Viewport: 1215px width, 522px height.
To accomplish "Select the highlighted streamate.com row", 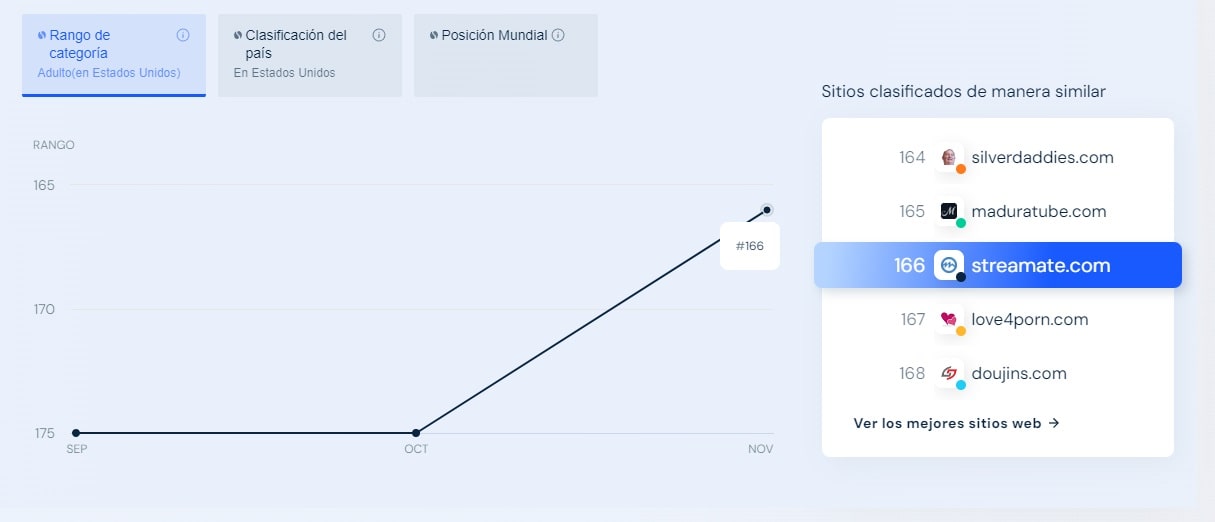I will coord(998,265).
